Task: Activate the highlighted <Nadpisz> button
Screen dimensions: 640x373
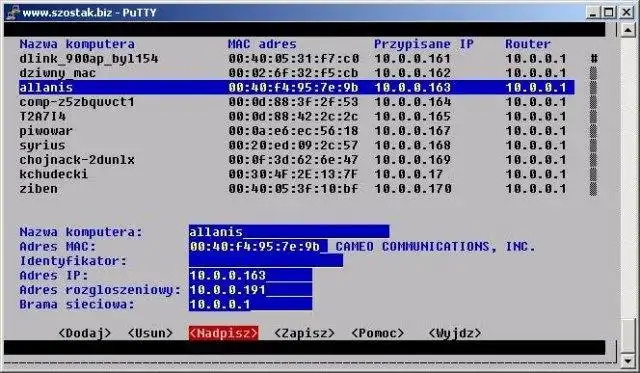Action: click(x=224, y=333)
